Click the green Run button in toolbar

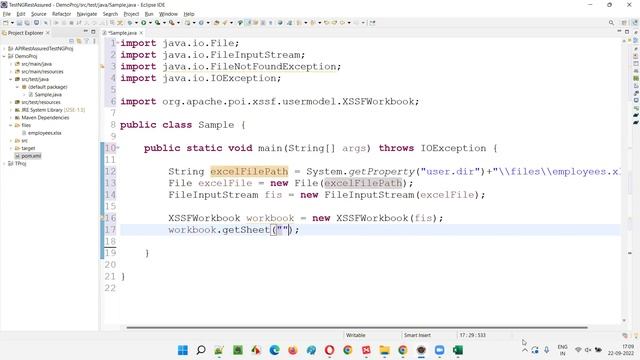(x=144, y=23)
